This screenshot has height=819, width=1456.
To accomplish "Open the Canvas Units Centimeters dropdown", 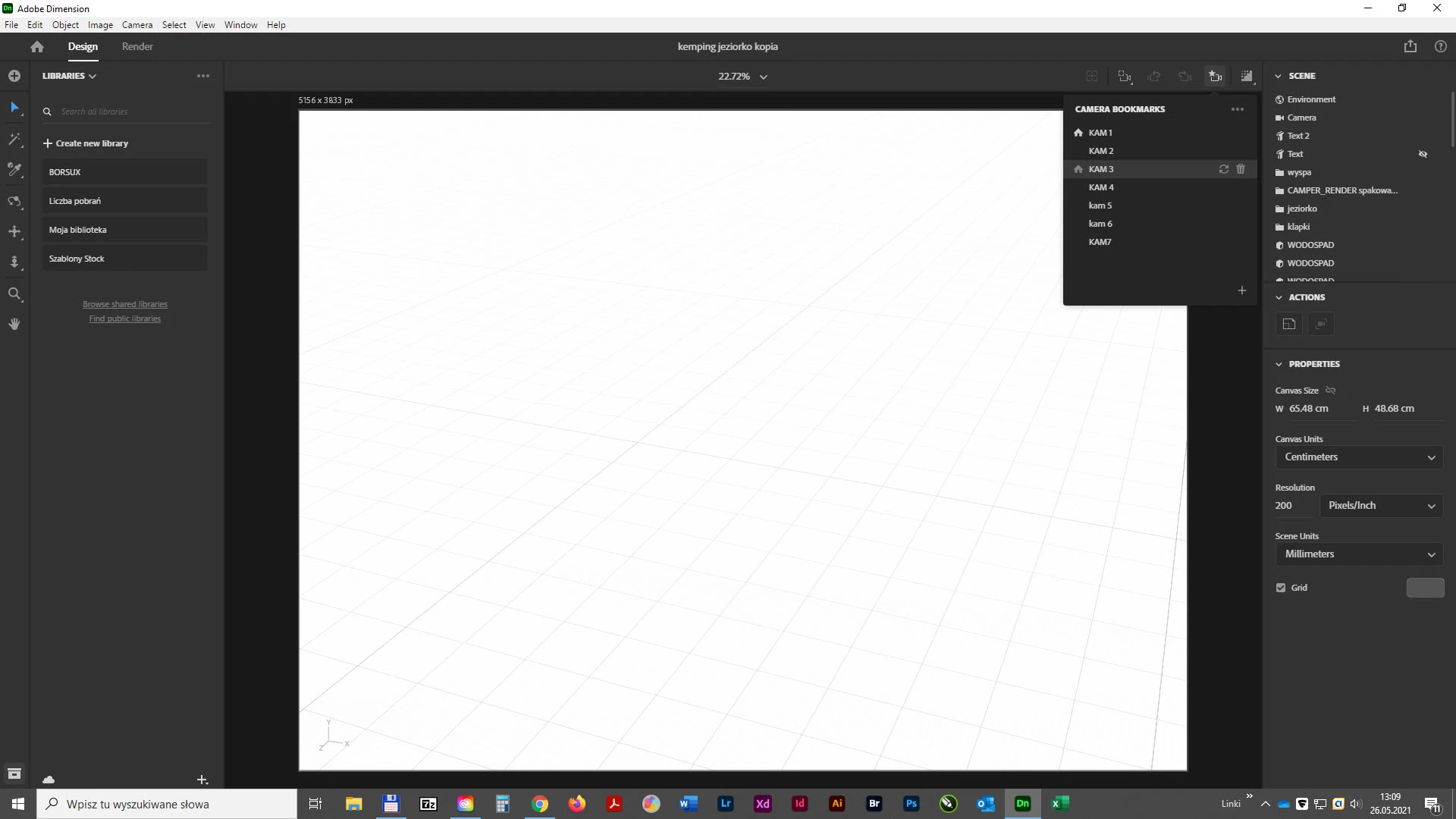I will (1358, 457).
